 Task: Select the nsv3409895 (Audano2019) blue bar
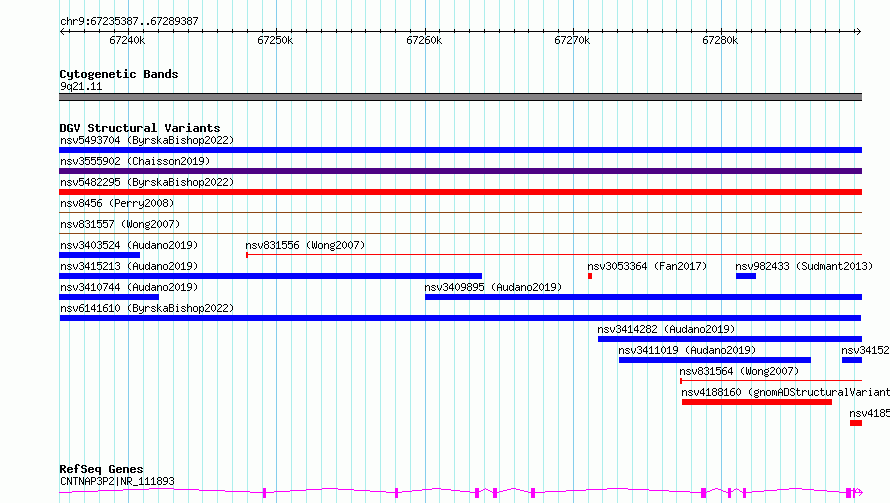click(643, 297)
